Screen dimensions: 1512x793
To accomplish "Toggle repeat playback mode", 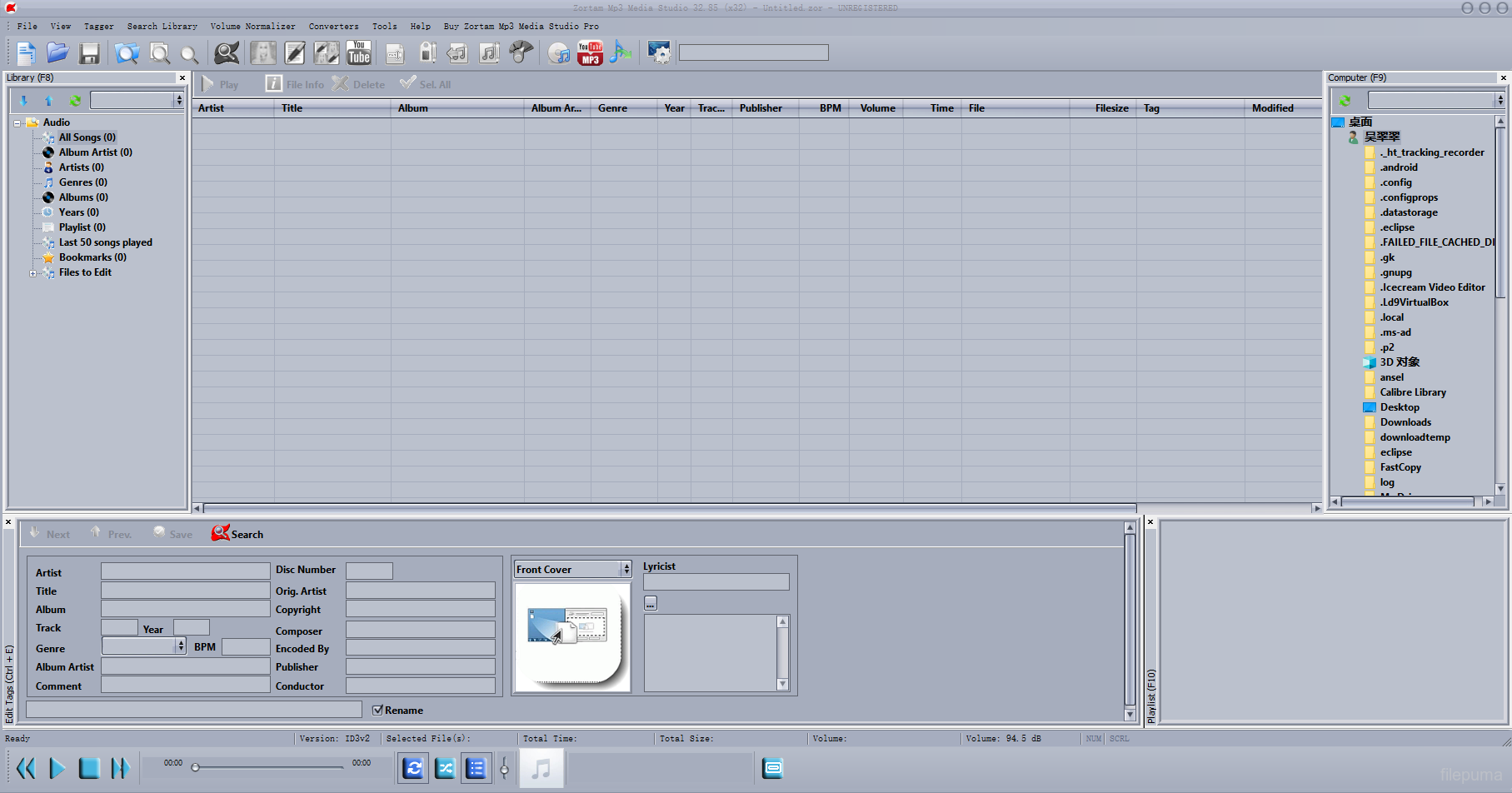I will (x=413, y=767).
